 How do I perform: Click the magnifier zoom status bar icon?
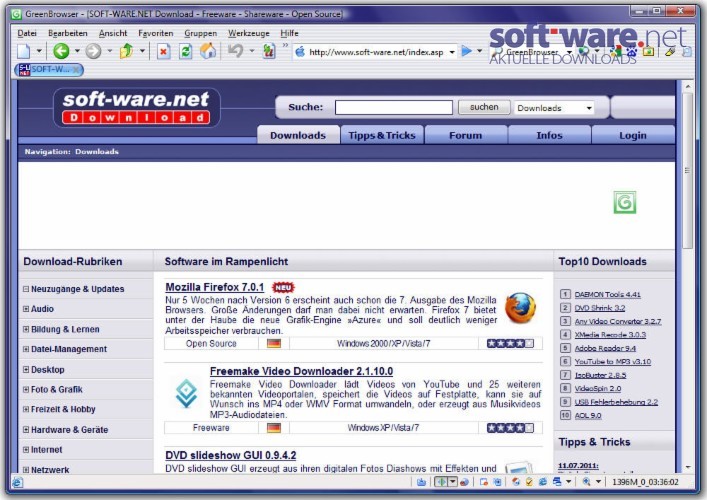(x=586, y=482)
